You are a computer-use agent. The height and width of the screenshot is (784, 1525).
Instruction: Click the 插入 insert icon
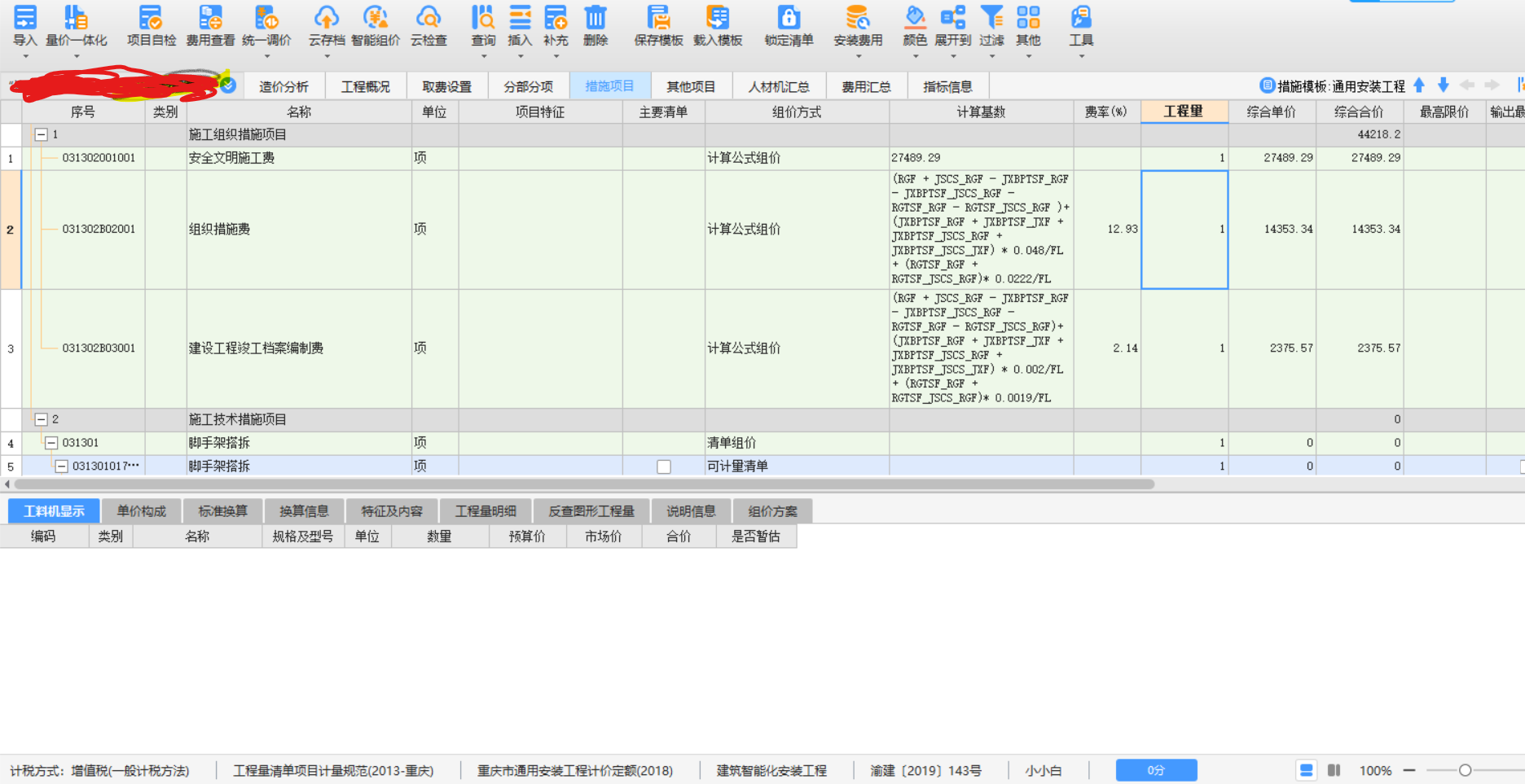[x=520, y=18]
